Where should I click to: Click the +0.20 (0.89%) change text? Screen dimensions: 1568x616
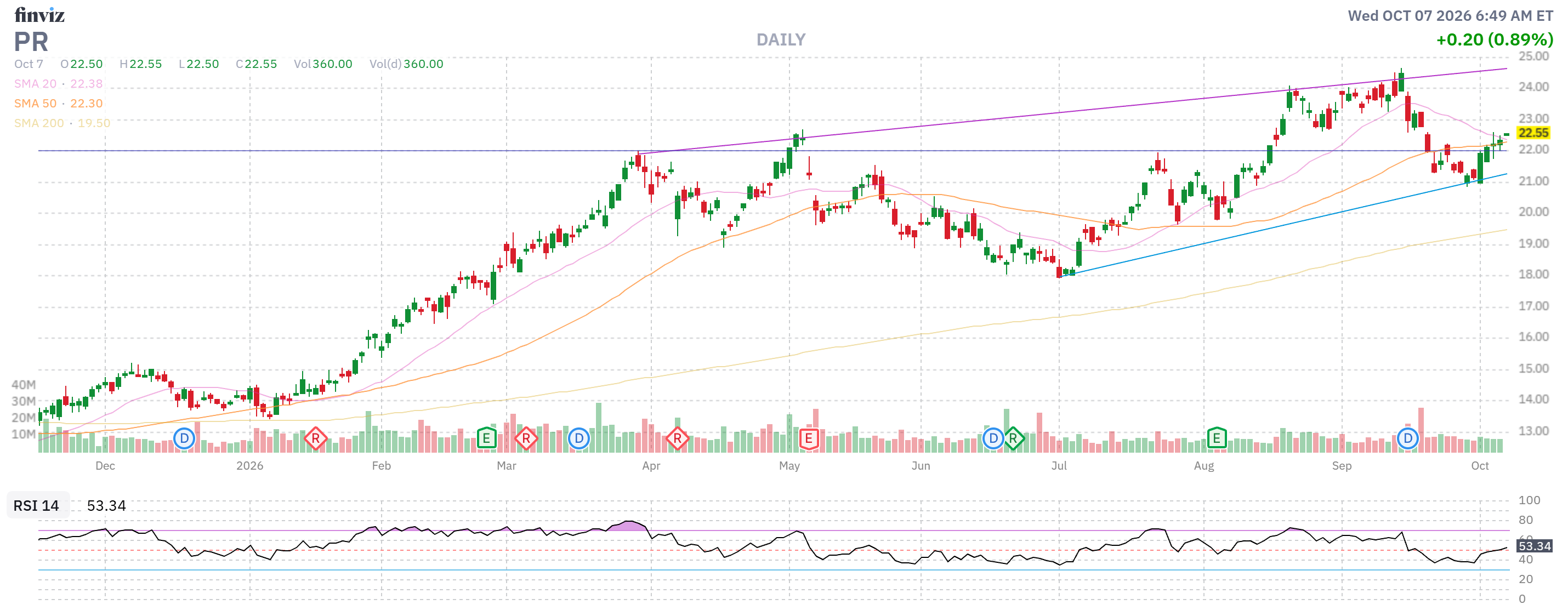pos(1495,40)
